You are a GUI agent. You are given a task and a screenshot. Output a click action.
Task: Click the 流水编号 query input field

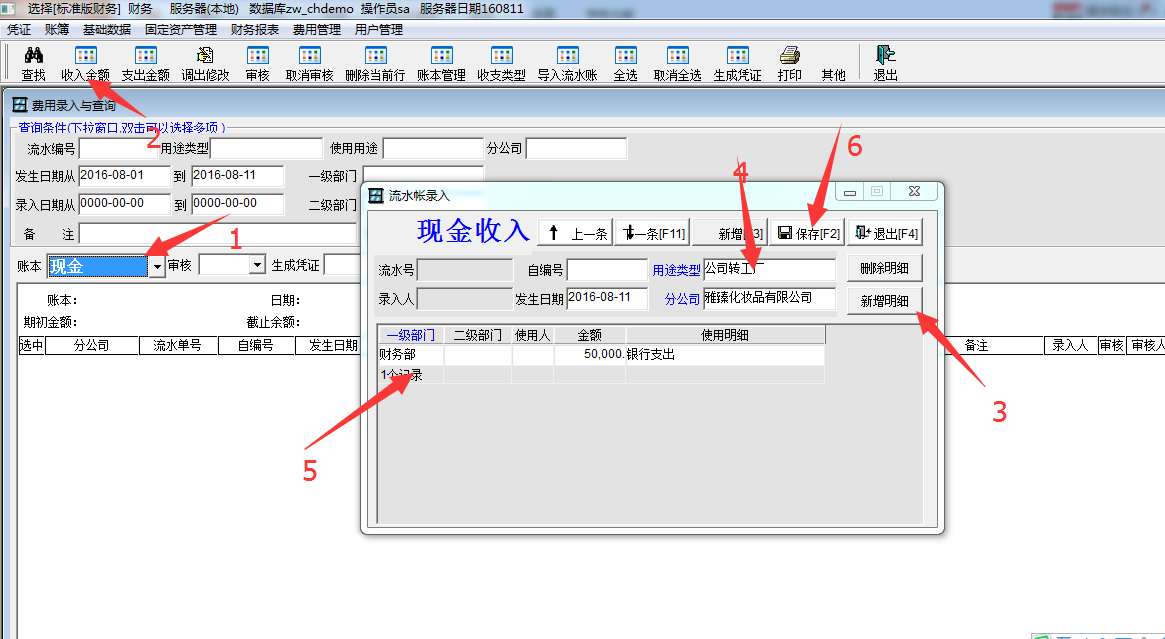(118, 149)
